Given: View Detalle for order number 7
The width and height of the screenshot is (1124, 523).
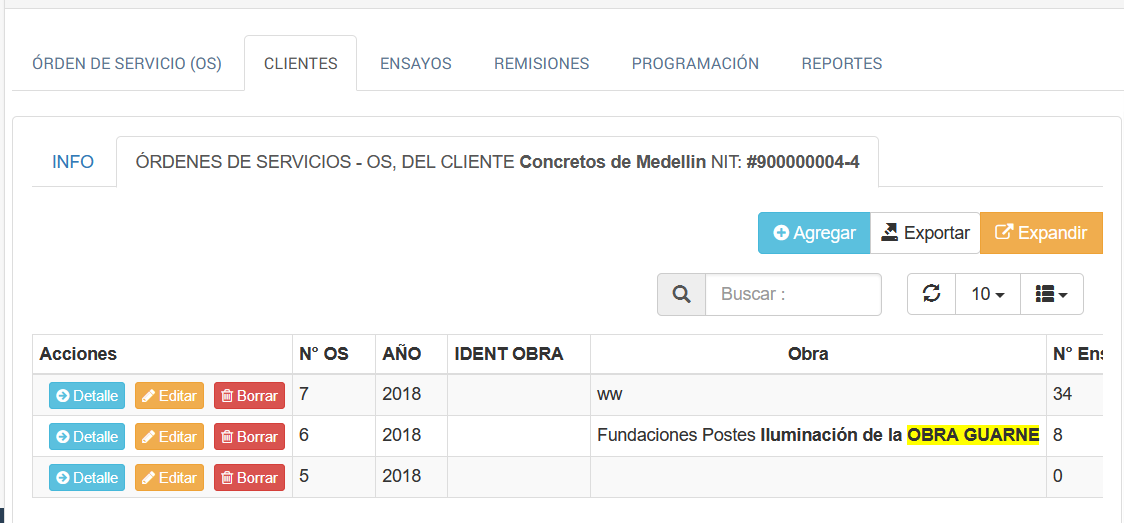Looking at the screenshot, I should point(87,395).
